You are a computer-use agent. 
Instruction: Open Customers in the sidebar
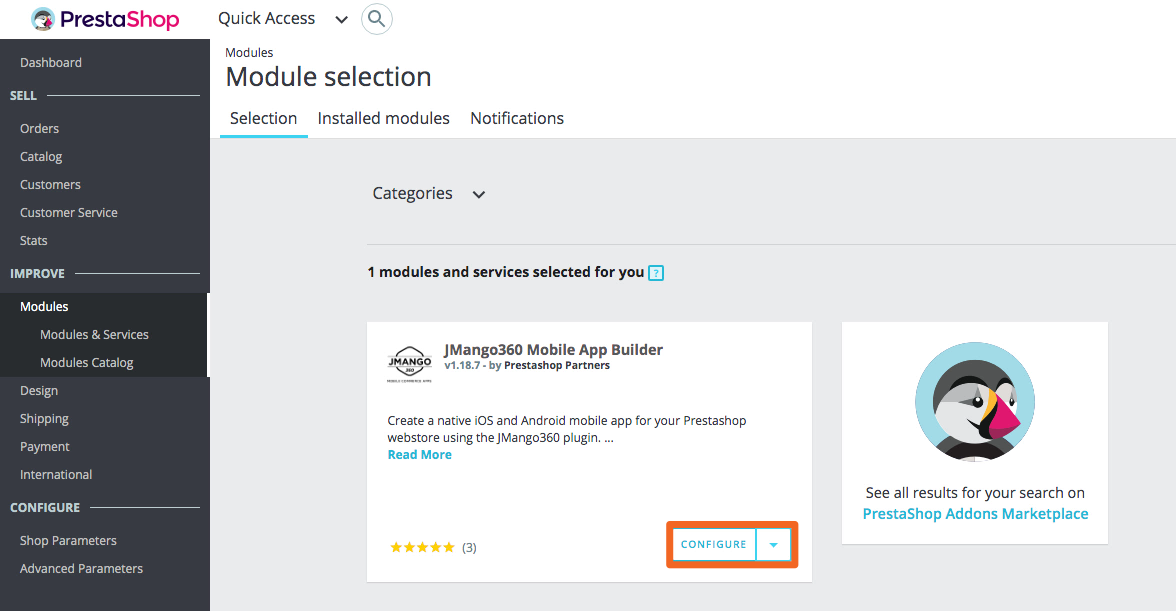[50, 184]
